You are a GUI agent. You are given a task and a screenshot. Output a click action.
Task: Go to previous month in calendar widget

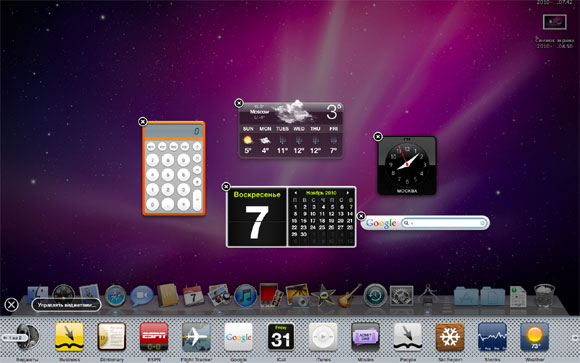coord(295,193)
